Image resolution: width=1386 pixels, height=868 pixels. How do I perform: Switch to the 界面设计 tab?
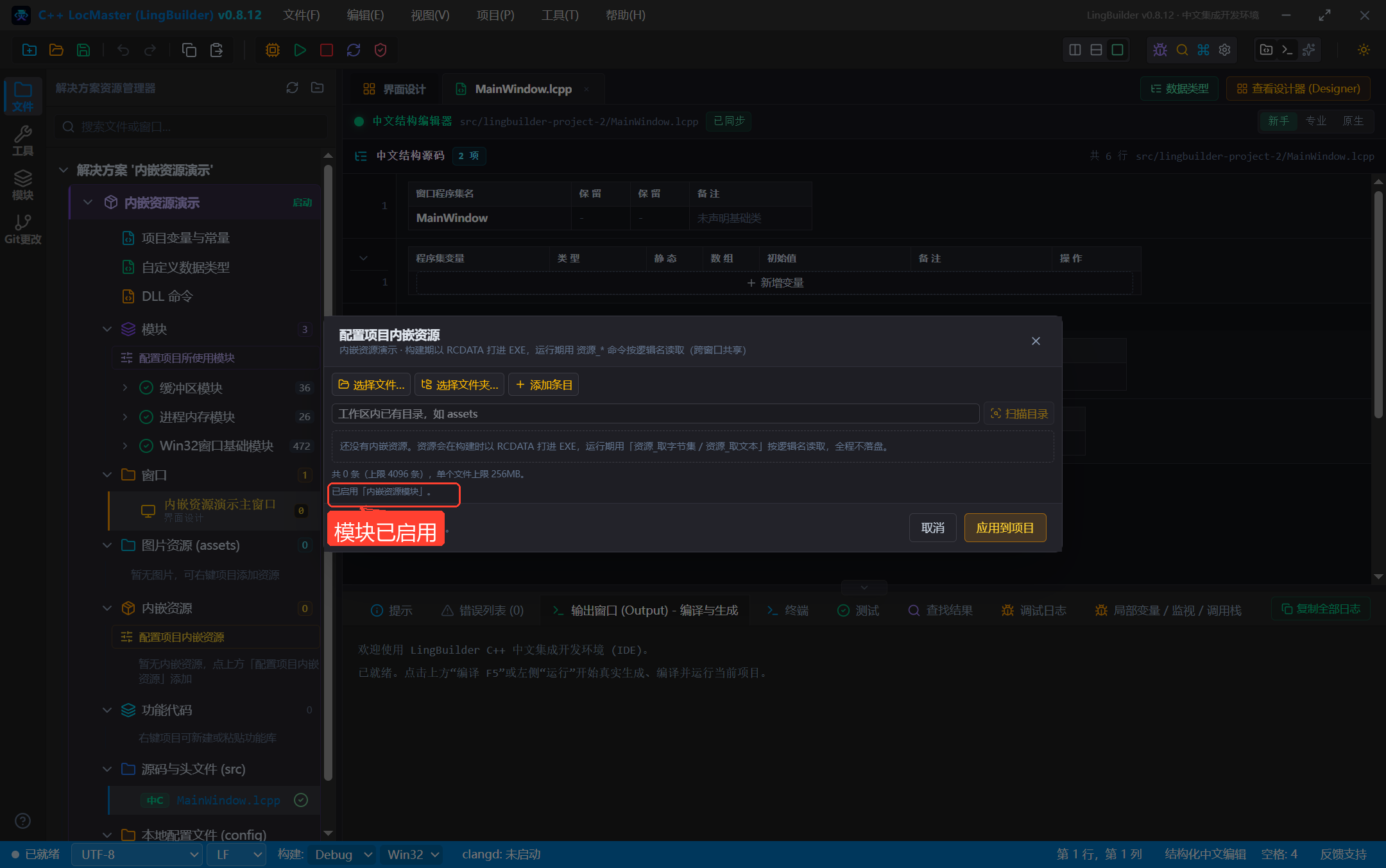pos(394,89)
